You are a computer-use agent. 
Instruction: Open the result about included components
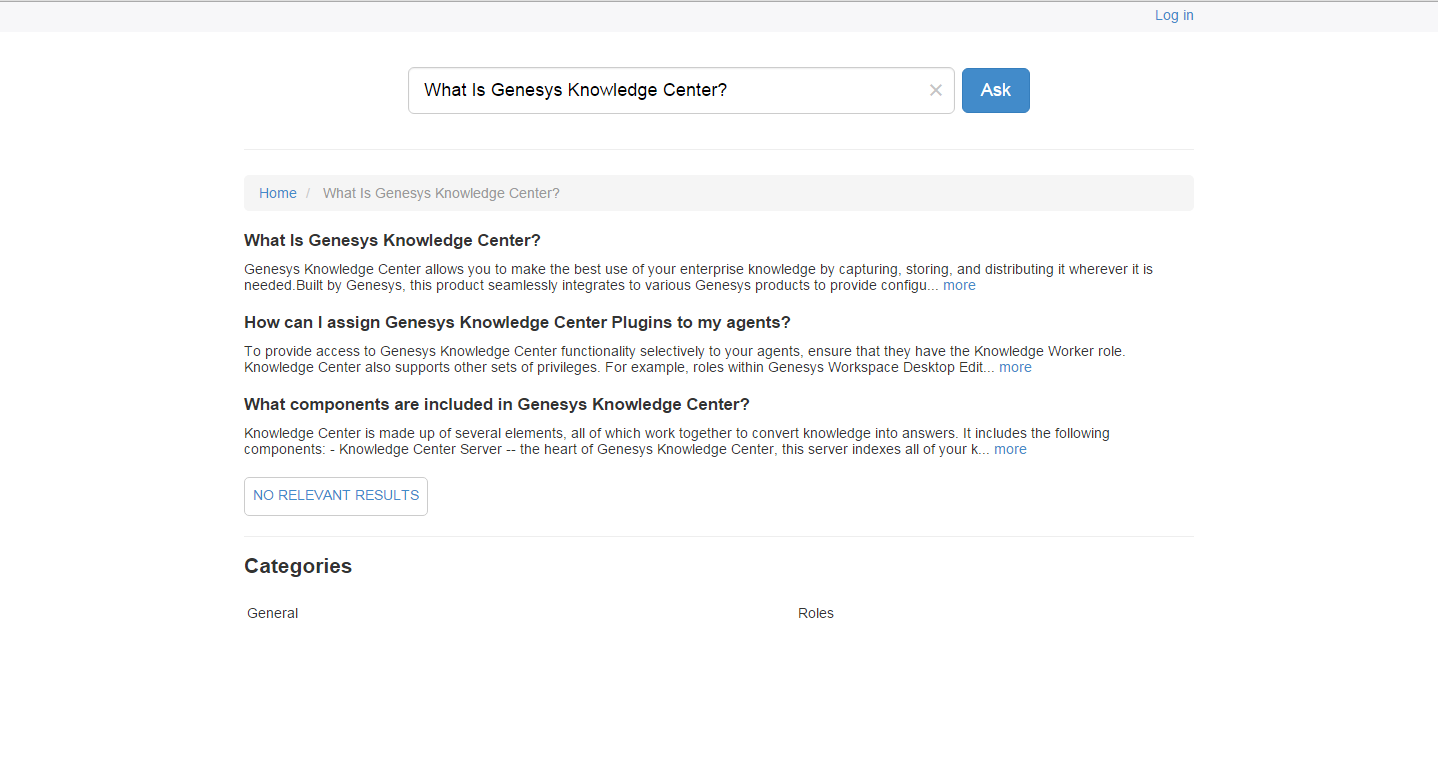[x=496, y=404]
